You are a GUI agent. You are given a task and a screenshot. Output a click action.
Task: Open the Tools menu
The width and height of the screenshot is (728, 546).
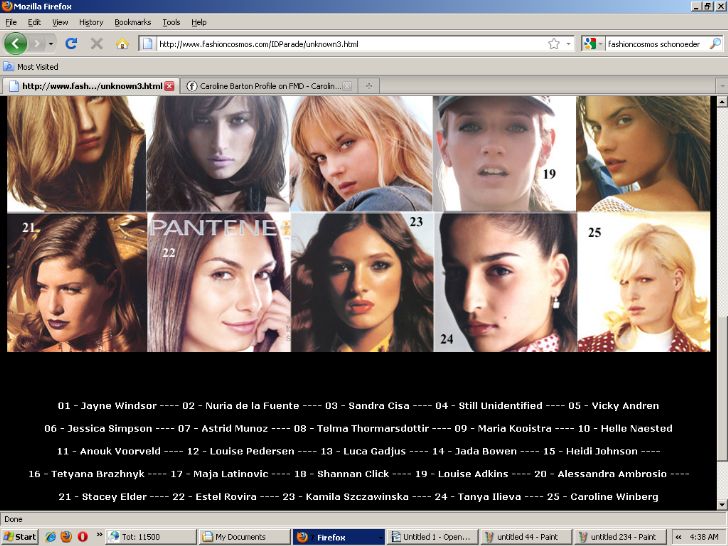171,22
